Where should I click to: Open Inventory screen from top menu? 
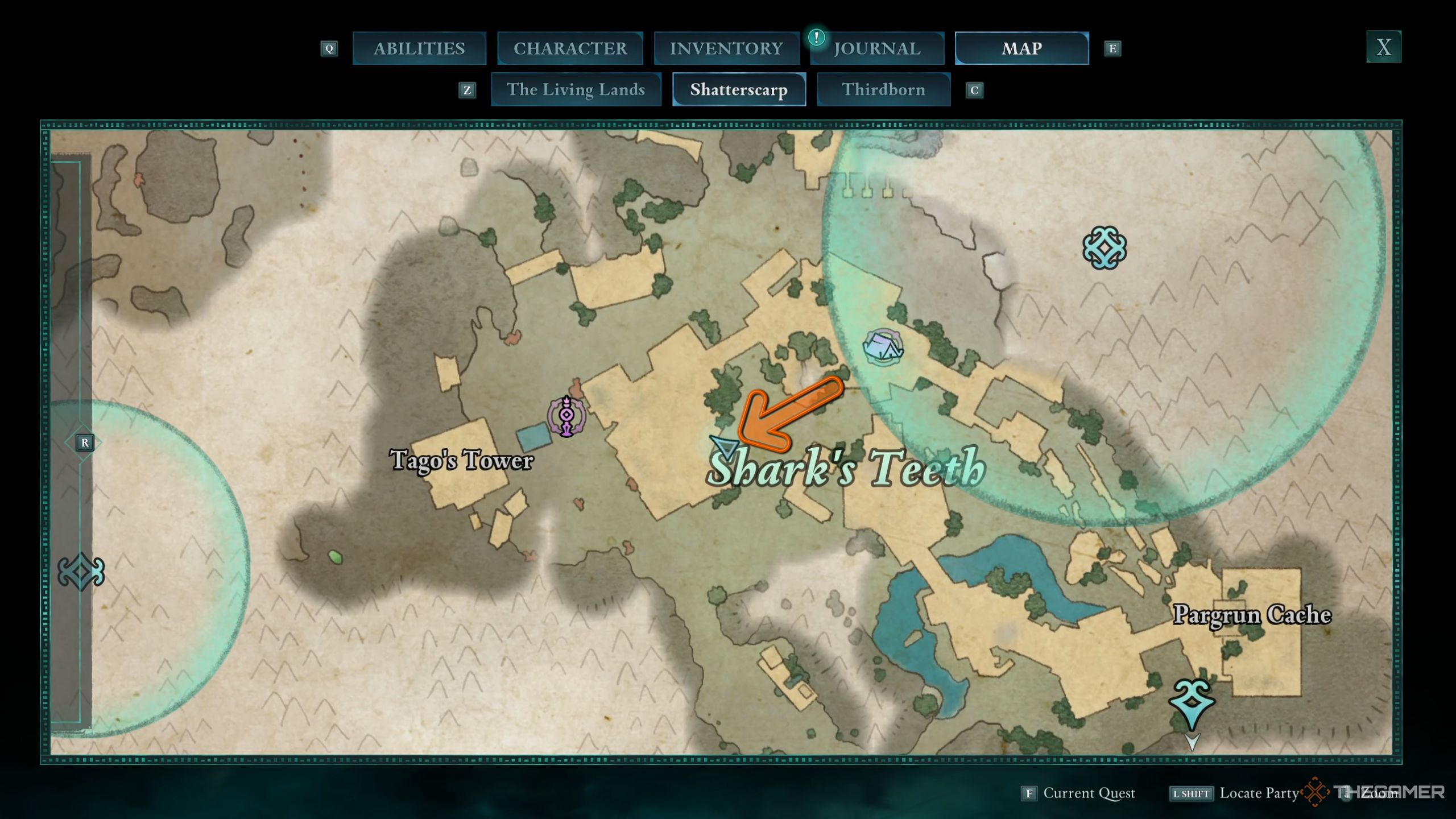click(x=726, y=48)
